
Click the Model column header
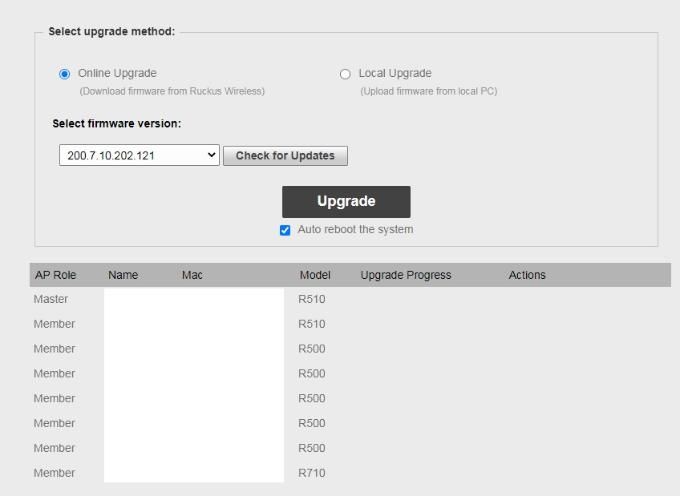click(x=315, y=275)
